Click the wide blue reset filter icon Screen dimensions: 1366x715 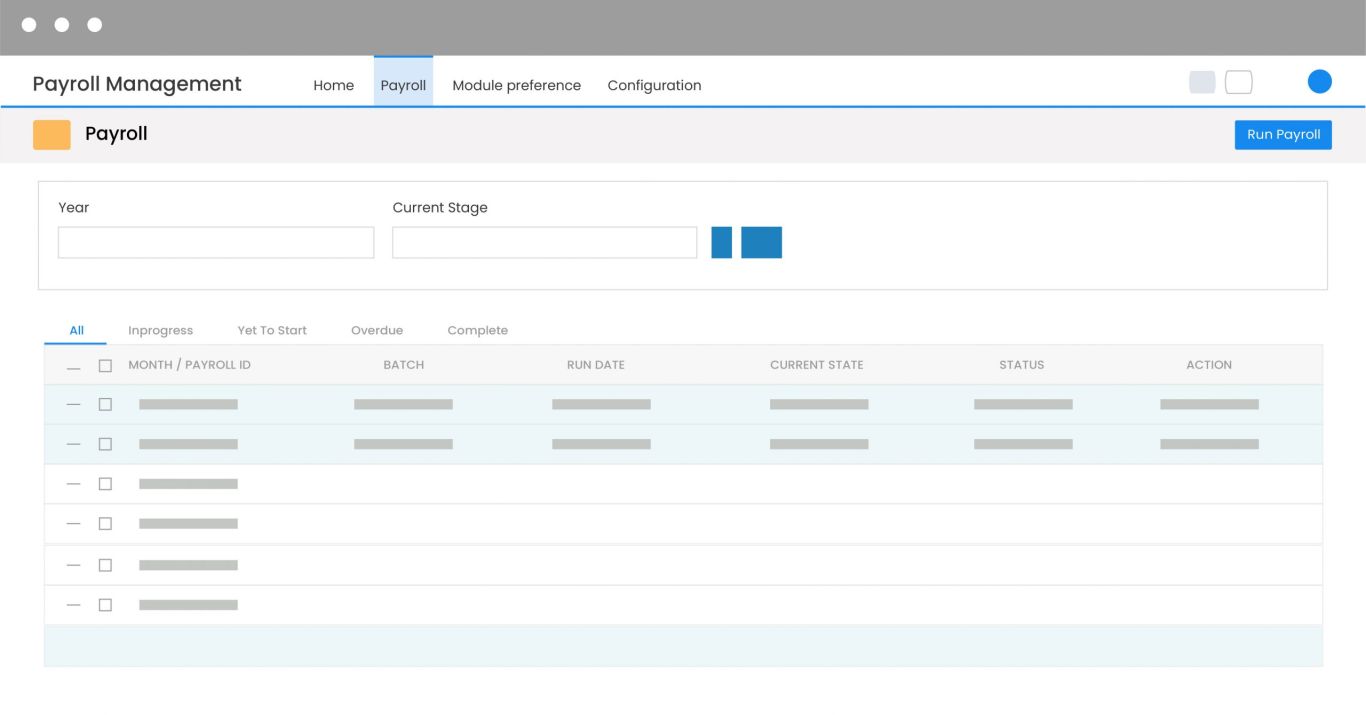click(762, 242)
